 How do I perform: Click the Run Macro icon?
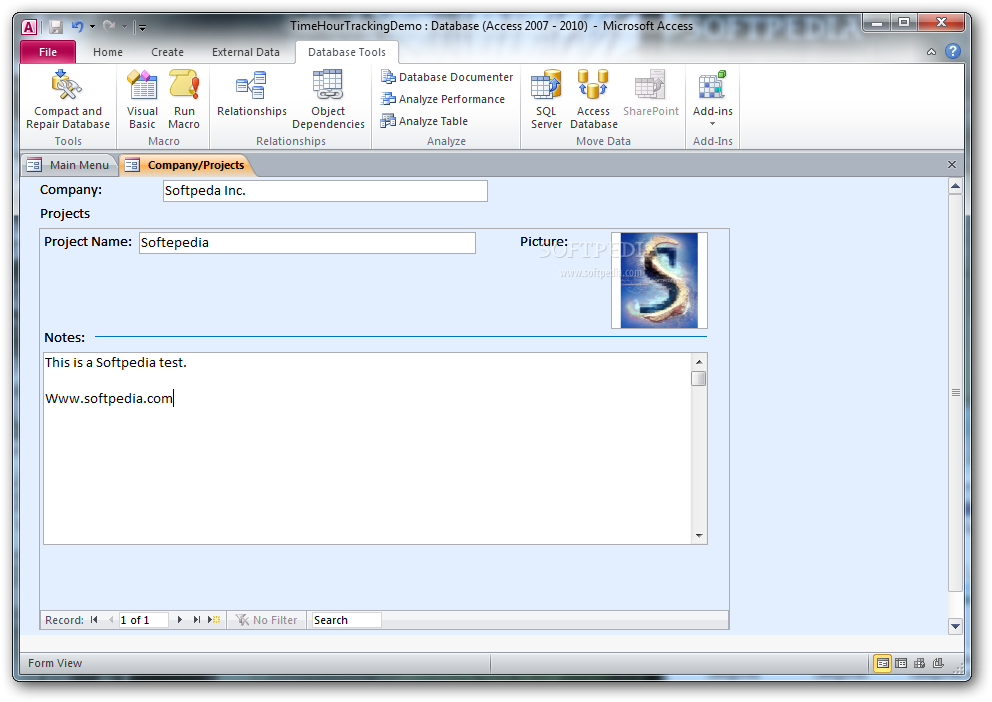[x=184, y=99]
